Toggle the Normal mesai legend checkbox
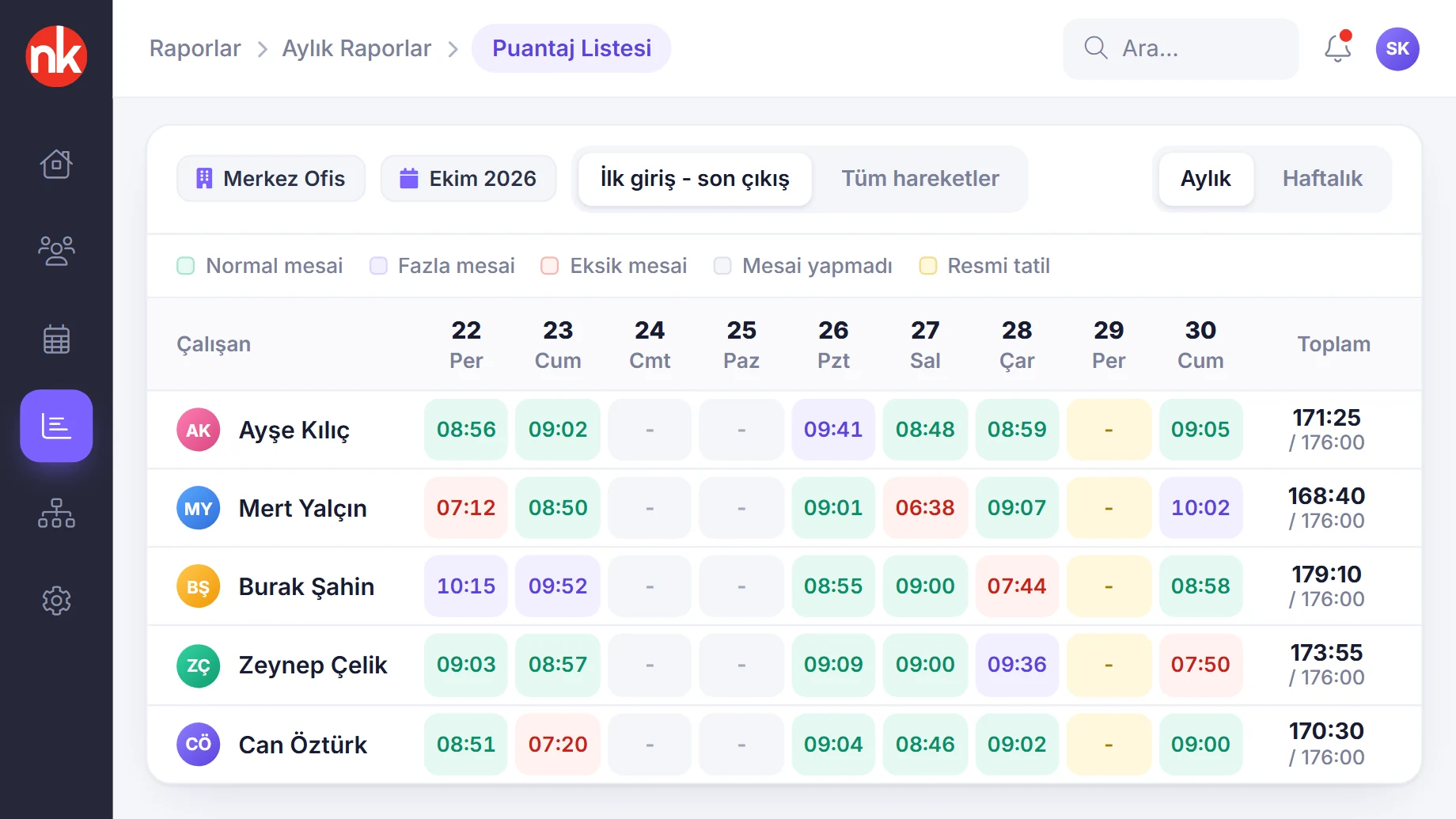1456x819 pixels. click(x=186, y=266)
